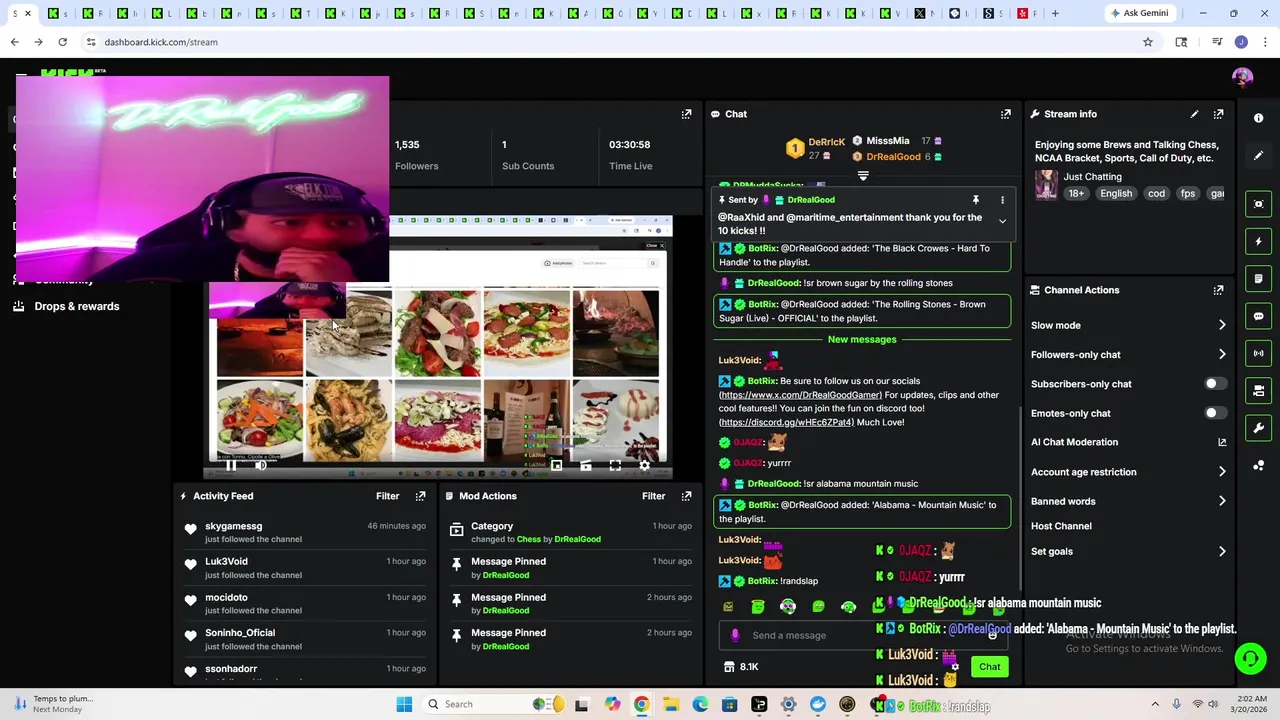Open Drops & rewards in sidebar
Image resolution: width=1280 pixels, height=720 pixels.
pos(76,306)
